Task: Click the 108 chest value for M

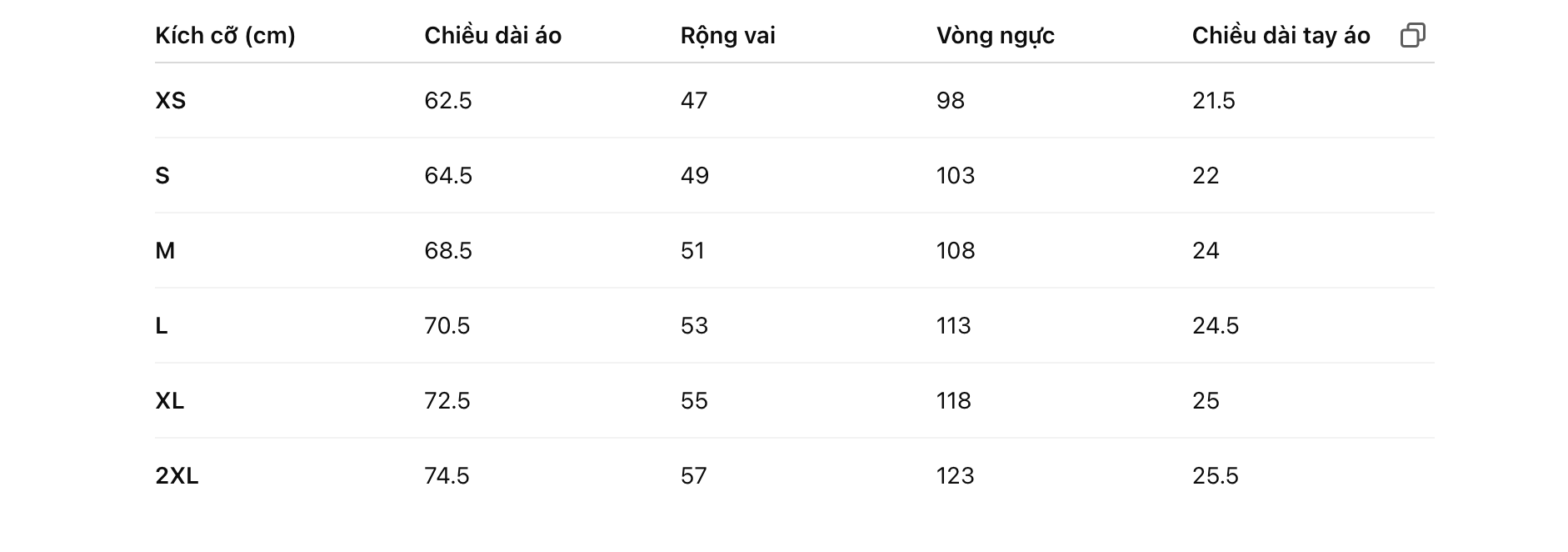Action: 955,251
